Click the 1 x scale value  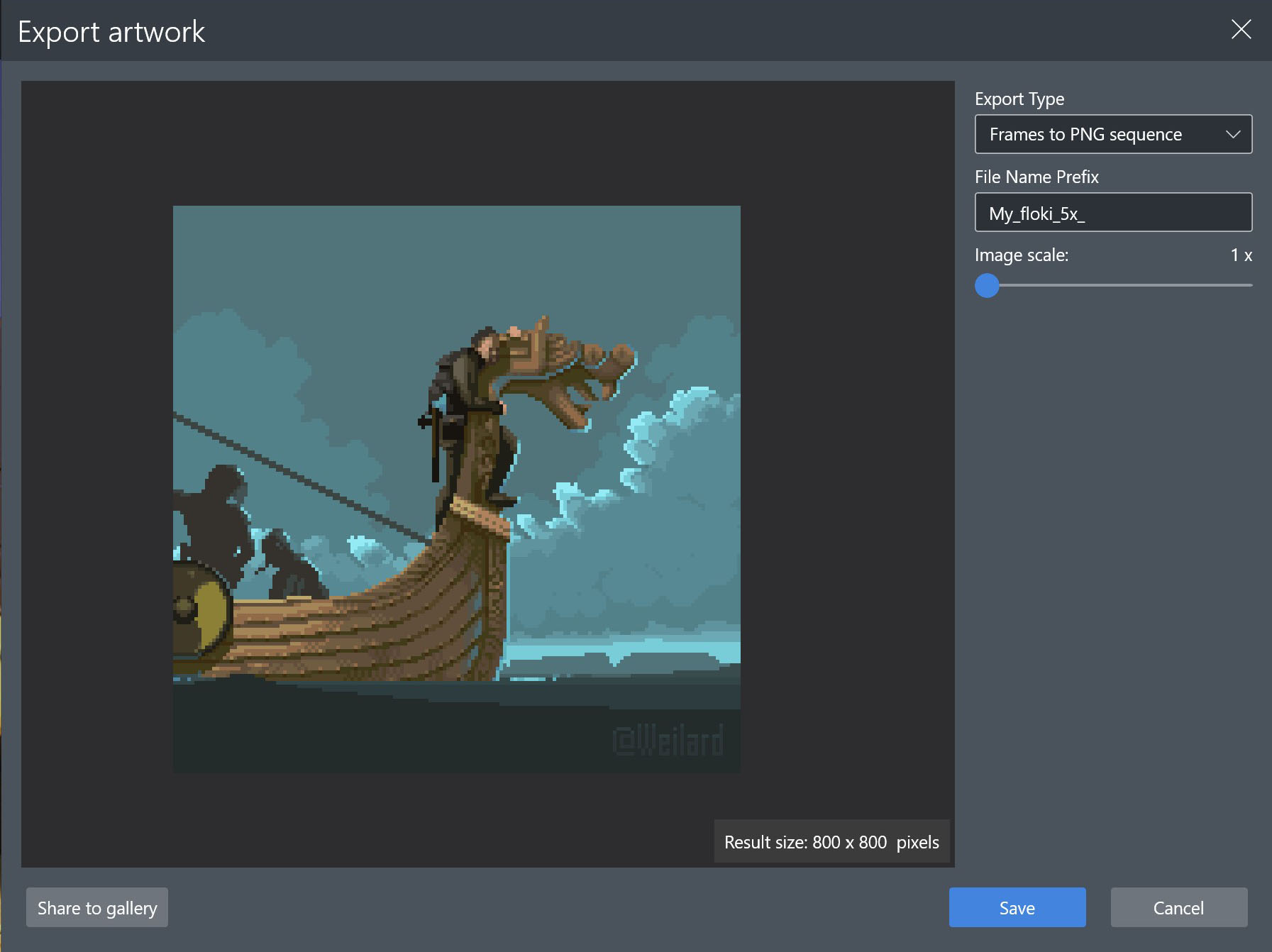tap(1241, 255)
